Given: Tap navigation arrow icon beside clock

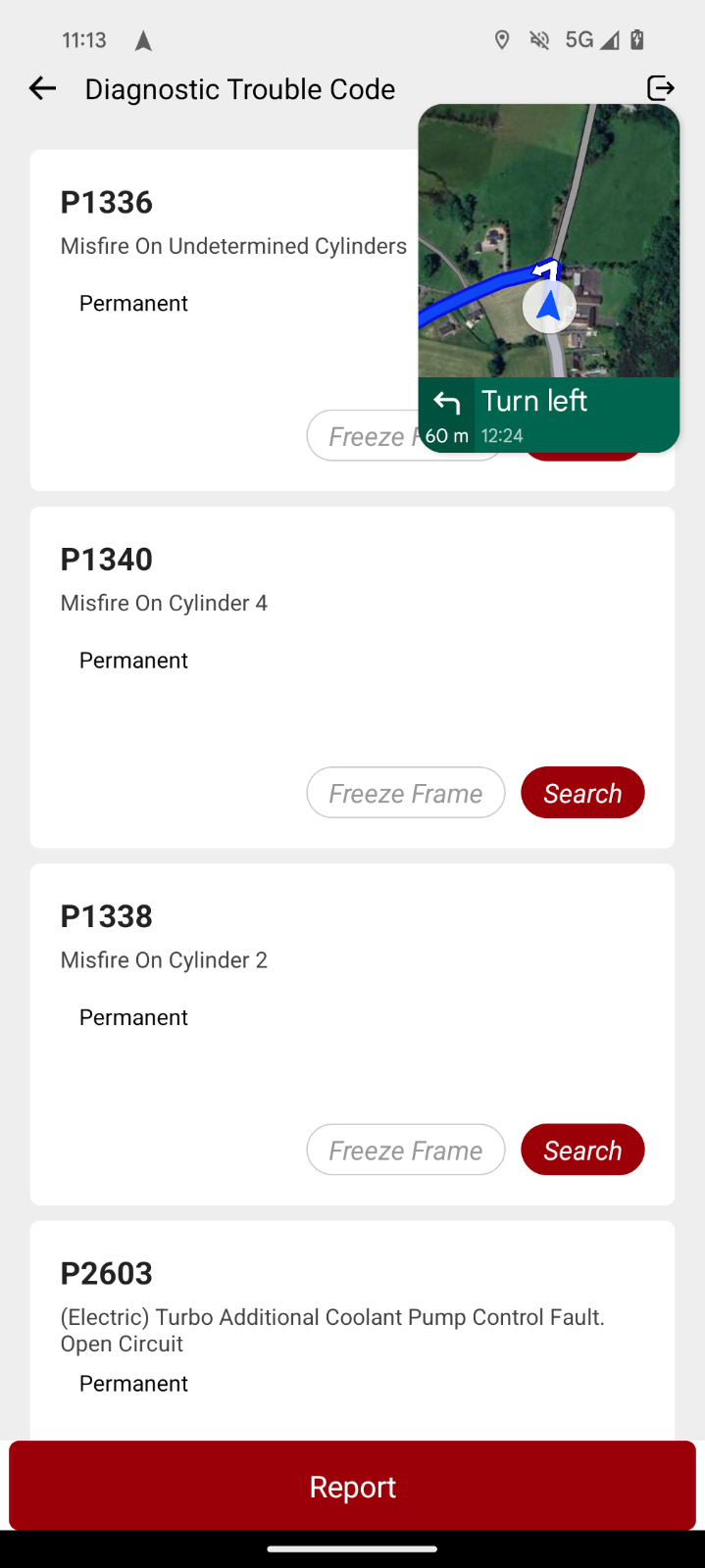Looking at the screenshot, I should [143, 40].
